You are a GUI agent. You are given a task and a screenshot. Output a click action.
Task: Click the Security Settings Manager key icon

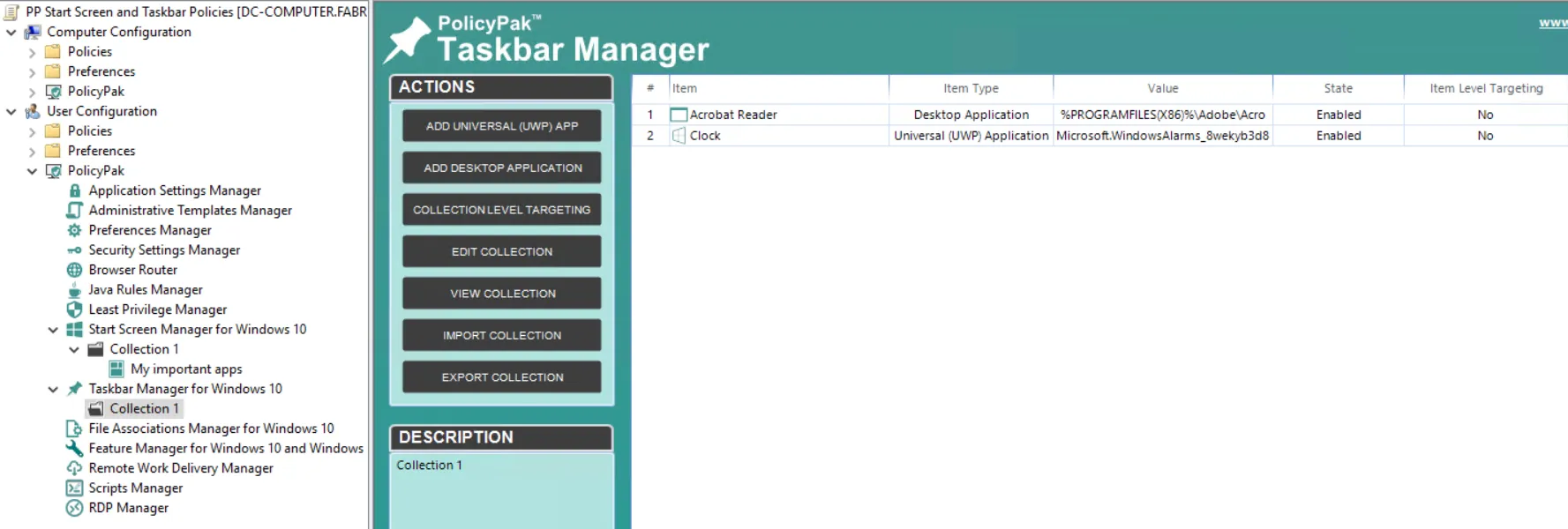point(75,250)
